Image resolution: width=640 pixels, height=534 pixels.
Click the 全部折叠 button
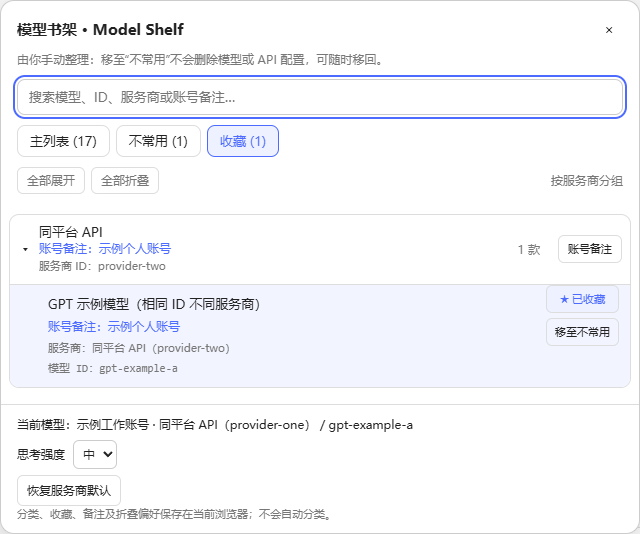coord(125,180)
